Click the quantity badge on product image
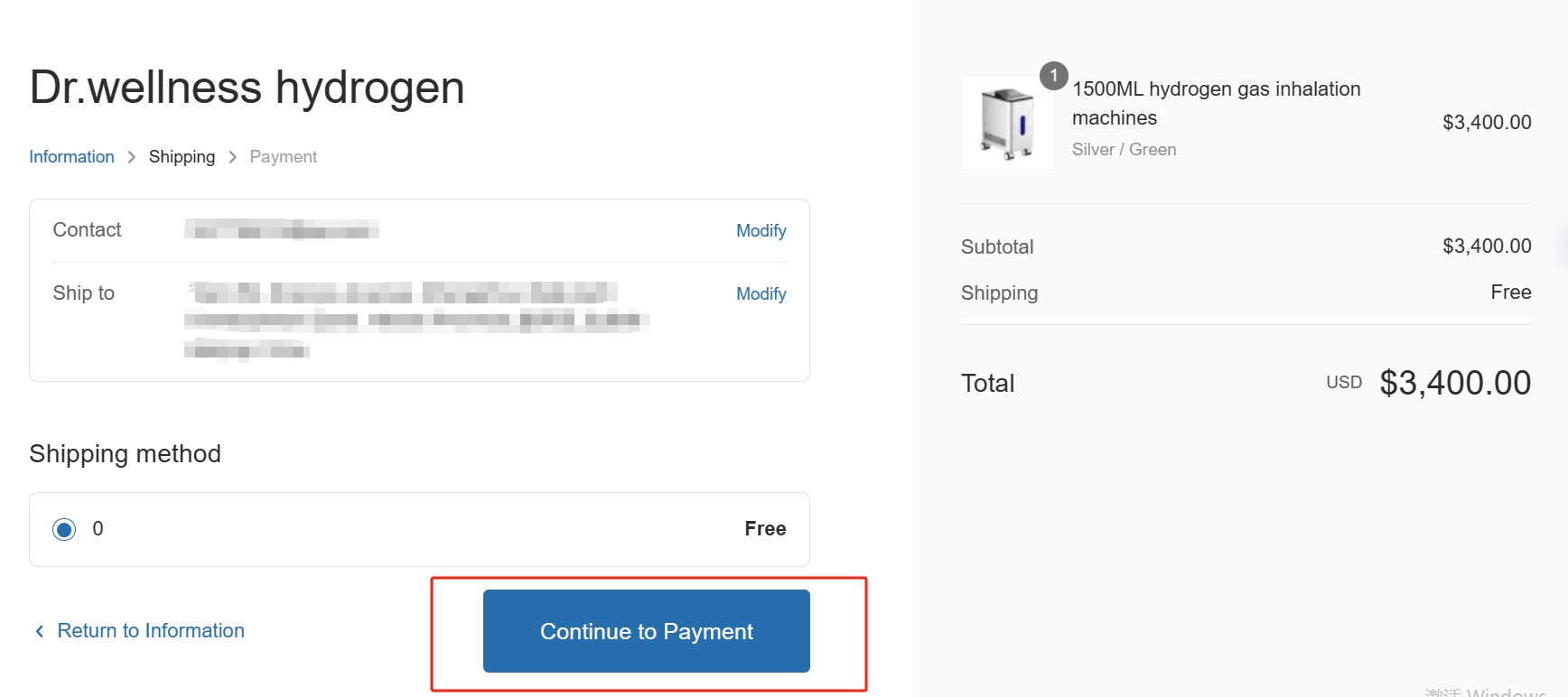Image resolution: width=1568 pixels, height=697 pixels. tap(1053, 76)
